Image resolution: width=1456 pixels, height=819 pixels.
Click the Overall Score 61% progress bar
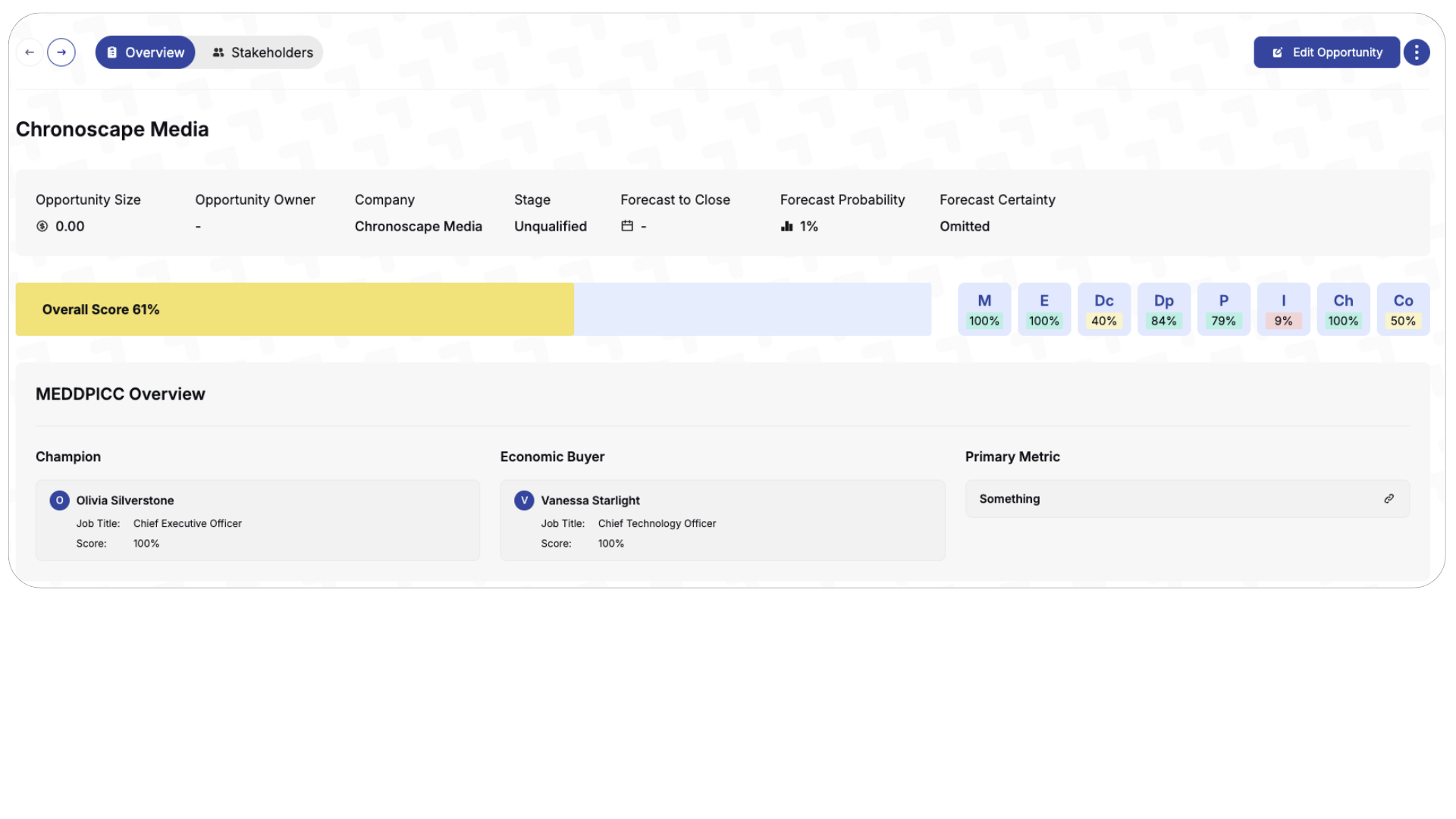473,309
